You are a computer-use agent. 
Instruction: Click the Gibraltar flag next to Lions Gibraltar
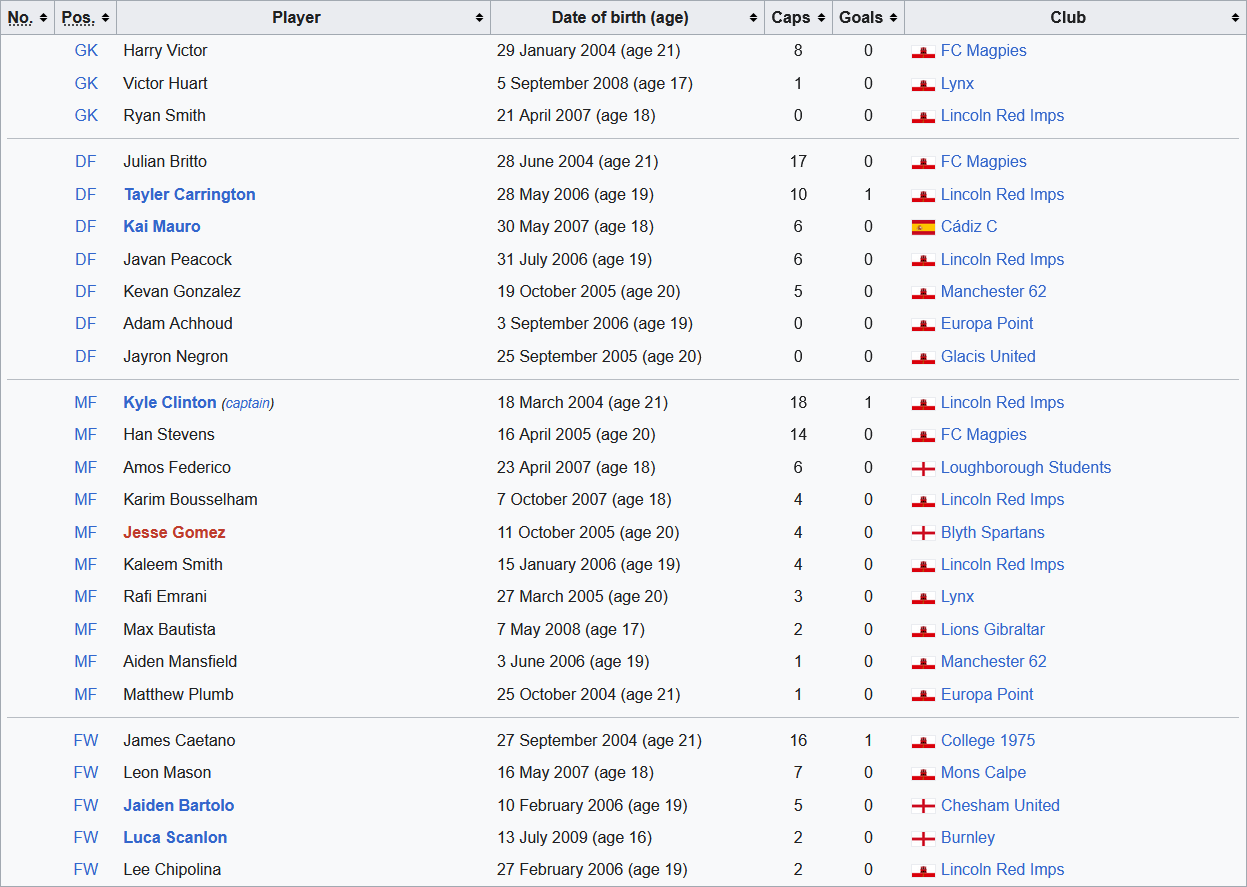click(923, 630)
